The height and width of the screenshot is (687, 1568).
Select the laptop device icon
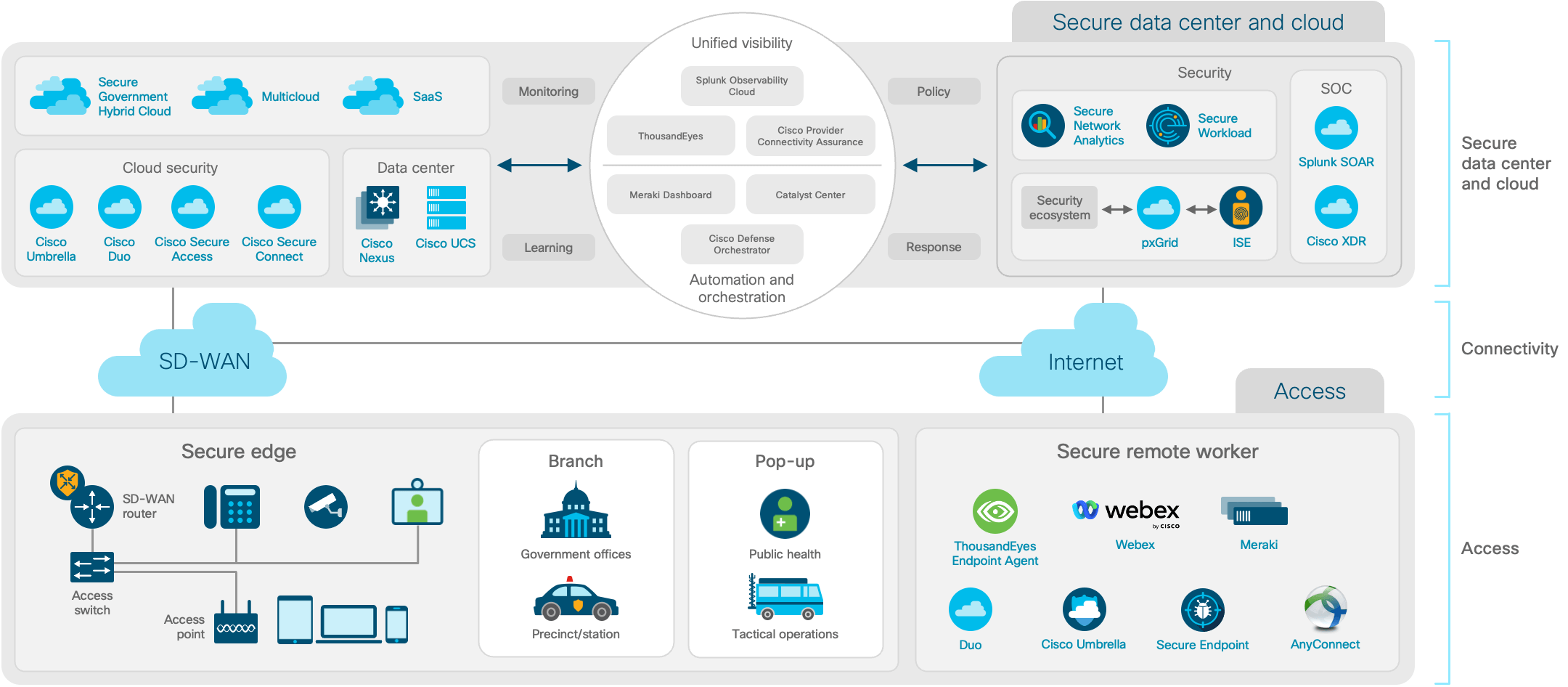(x=349, y=624)
